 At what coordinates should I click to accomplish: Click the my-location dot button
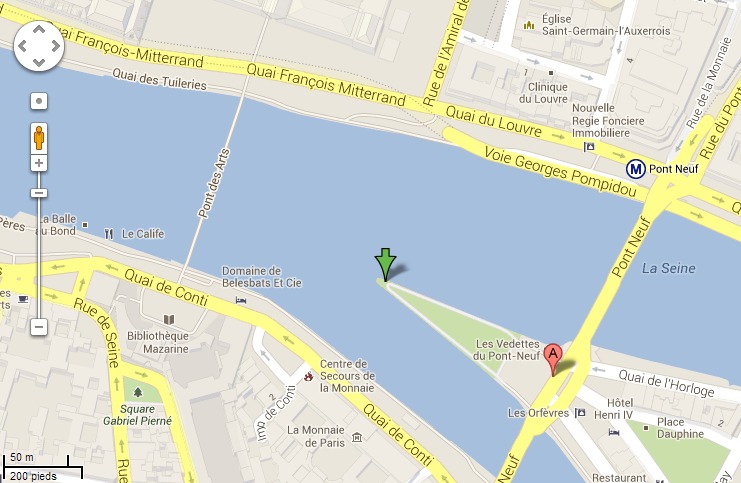coord(39,101)
